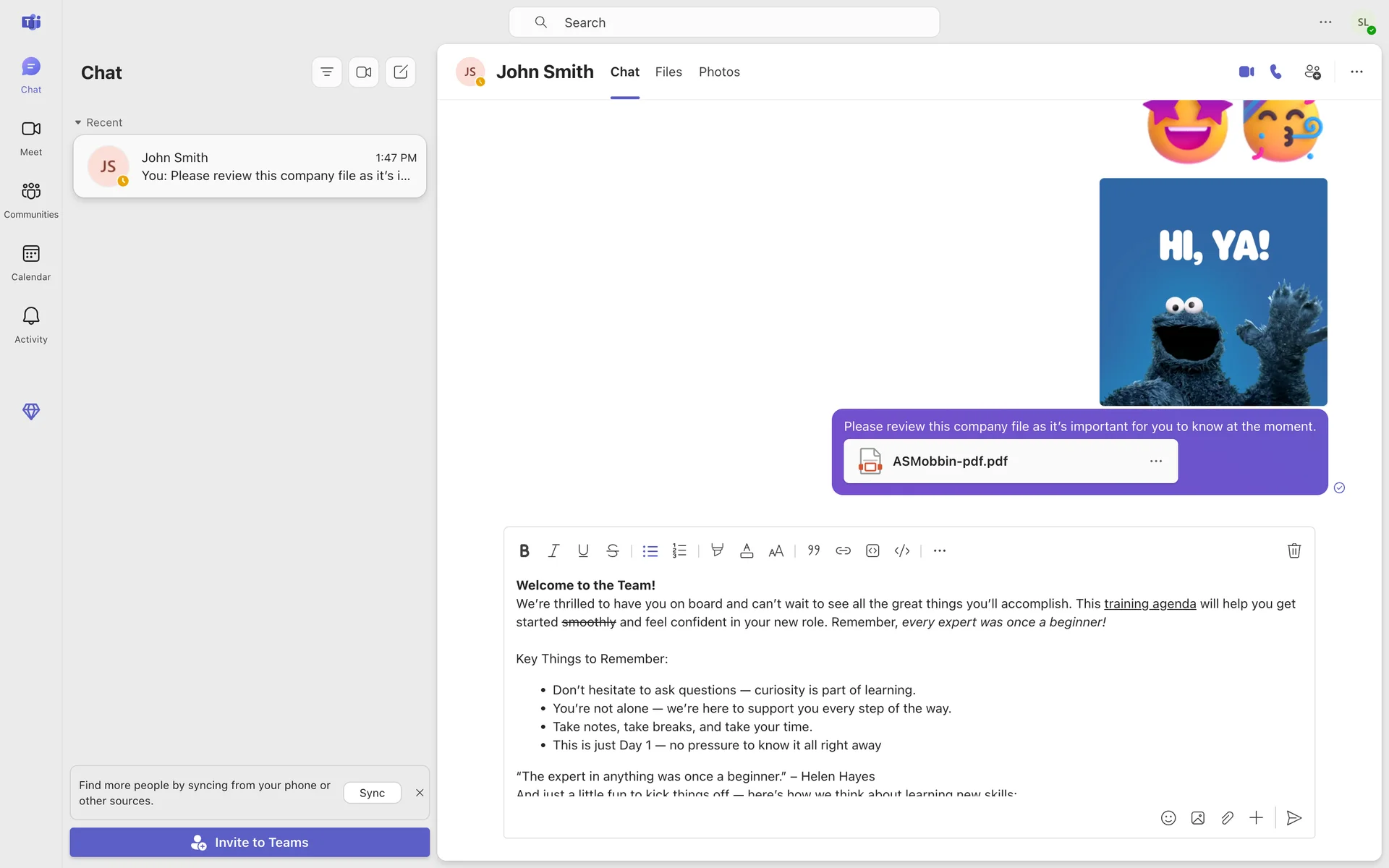This screenshot has width=1389, height=868.
Task: Click the Invite to Teams button
Action: (x=250, y=842)
